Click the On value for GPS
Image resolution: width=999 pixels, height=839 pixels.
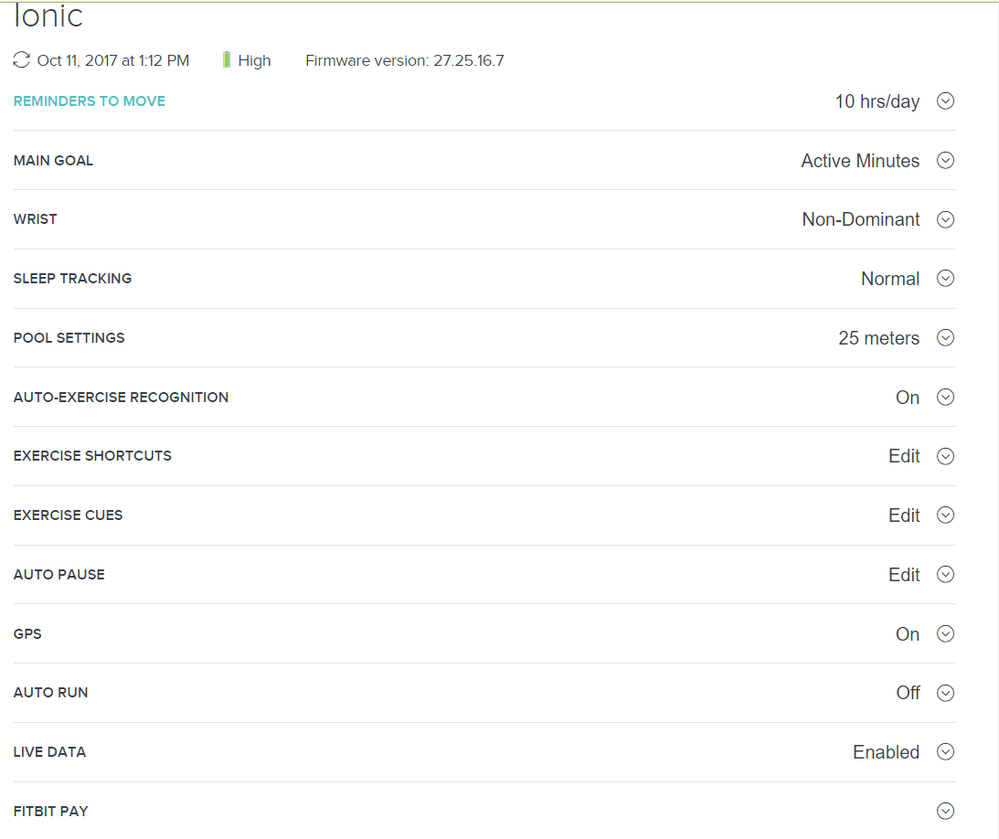pos(907,634)
